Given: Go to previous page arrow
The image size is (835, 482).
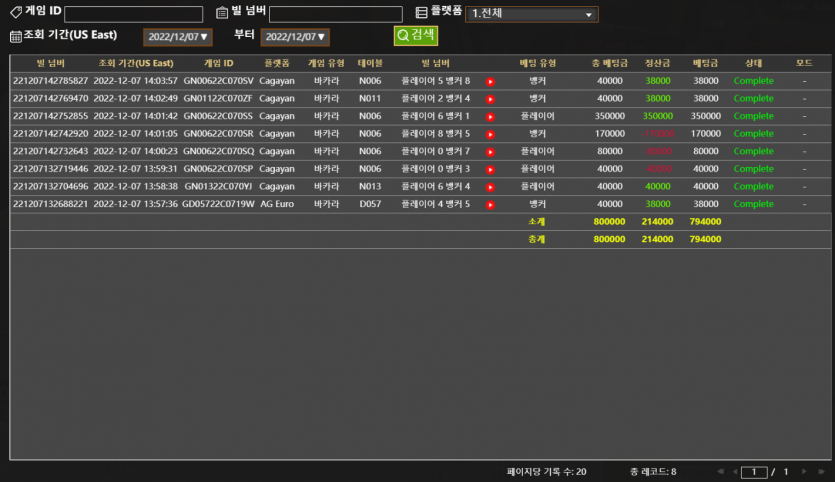Looking at the screenshot, I should point(735,471).
